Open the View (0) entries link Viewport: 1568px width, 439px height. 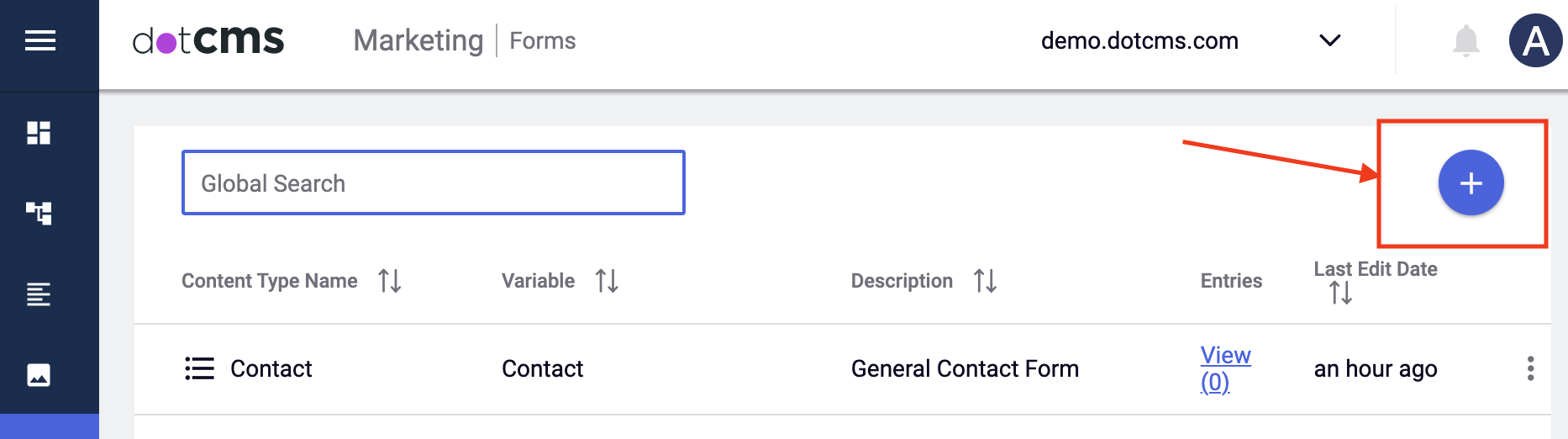[1224, 368]
